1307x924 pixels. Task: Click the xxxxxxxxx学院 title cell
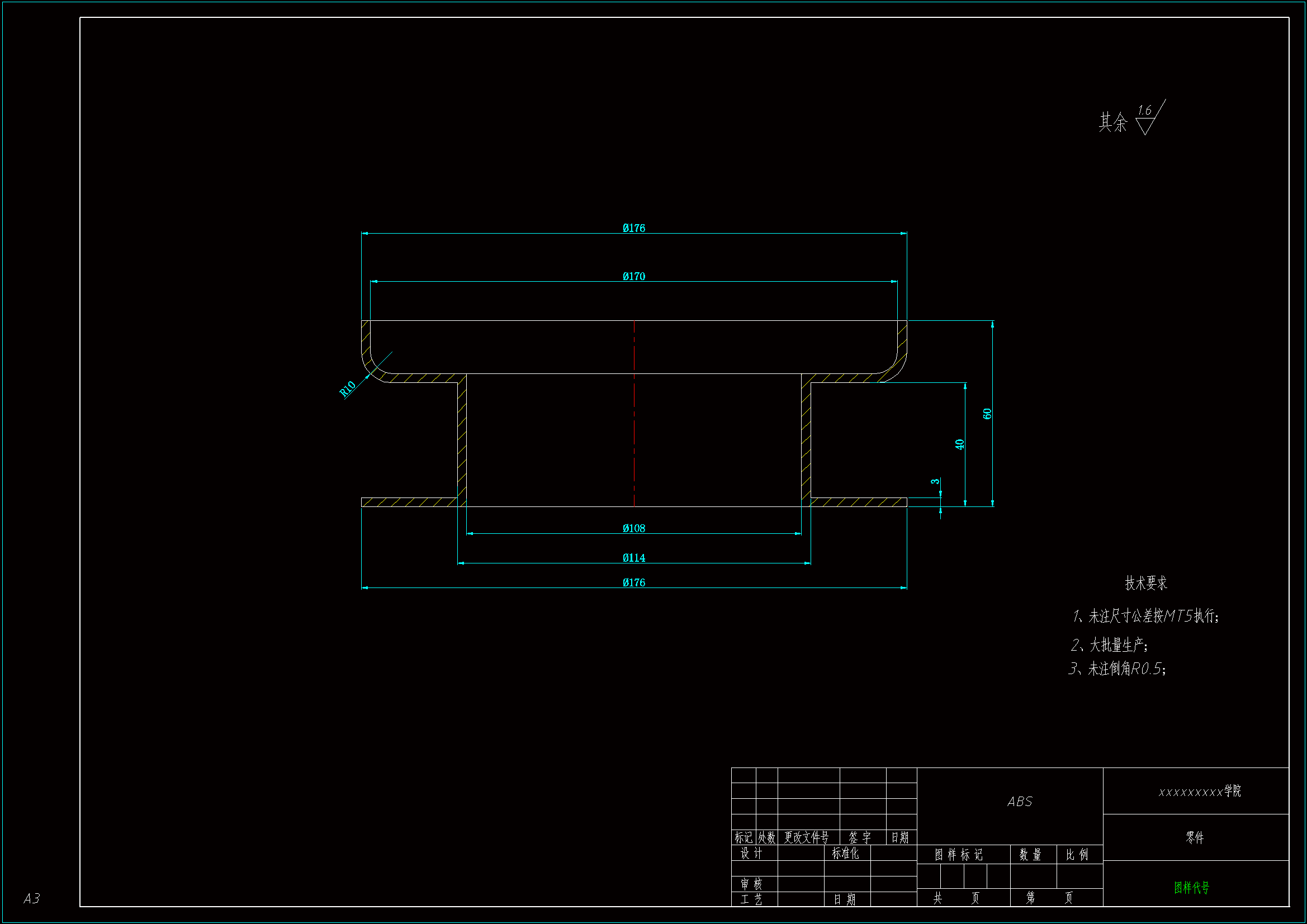[x=1200, y=792]
